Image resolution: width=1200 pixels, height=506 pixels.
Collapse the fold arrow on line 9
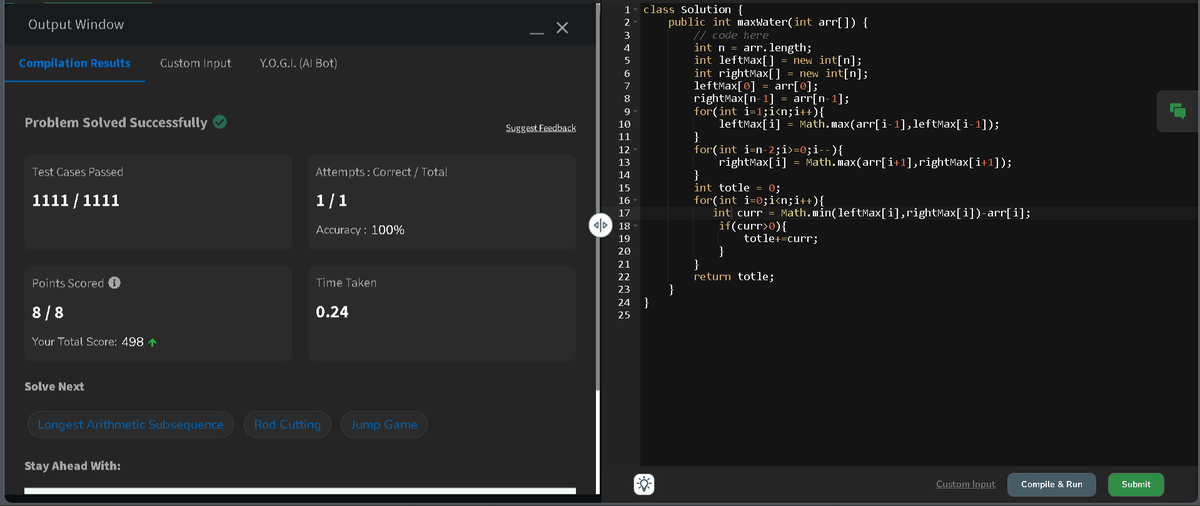(x=635, y=111)
